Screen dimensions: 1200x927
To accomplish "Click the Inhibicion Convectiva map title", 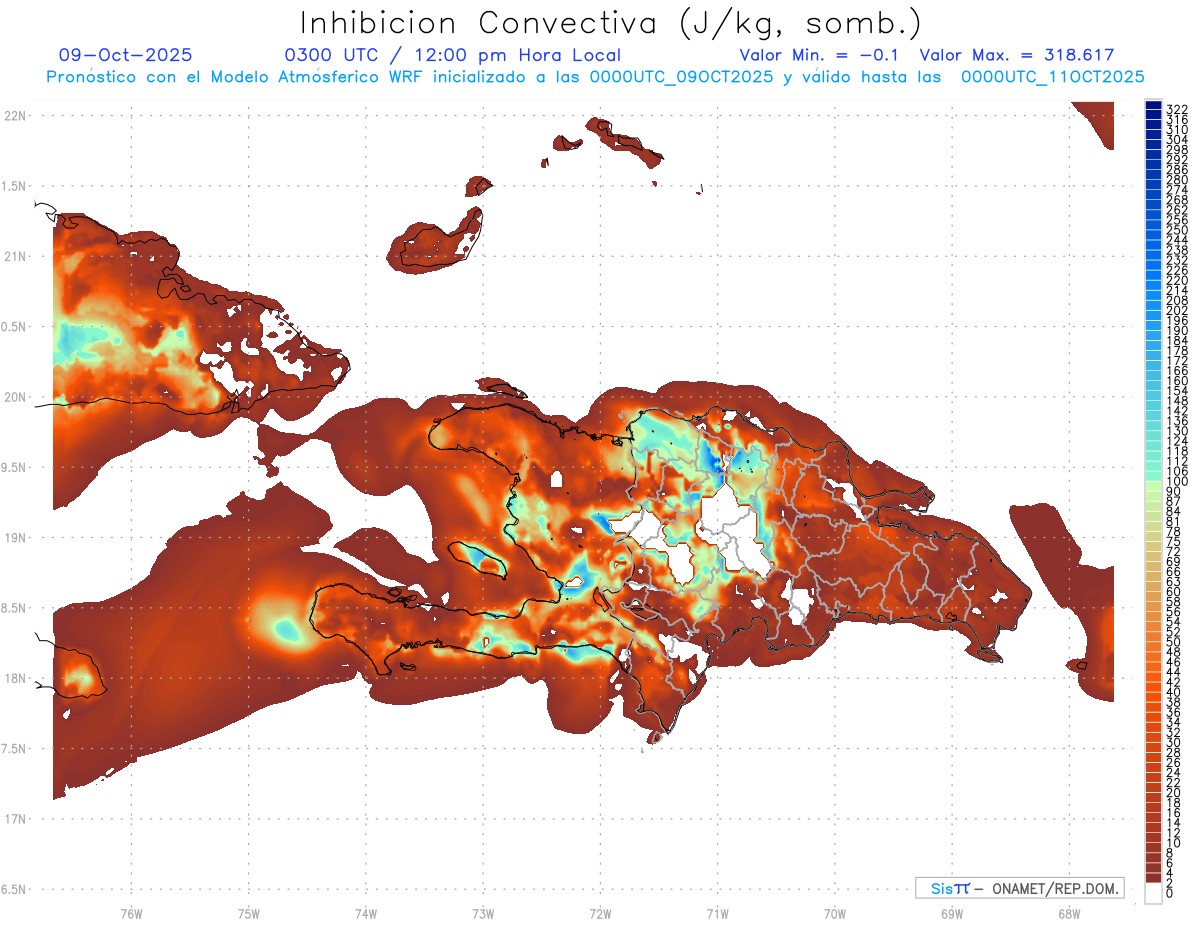I will pyautogui.click(x=610, y=23).
